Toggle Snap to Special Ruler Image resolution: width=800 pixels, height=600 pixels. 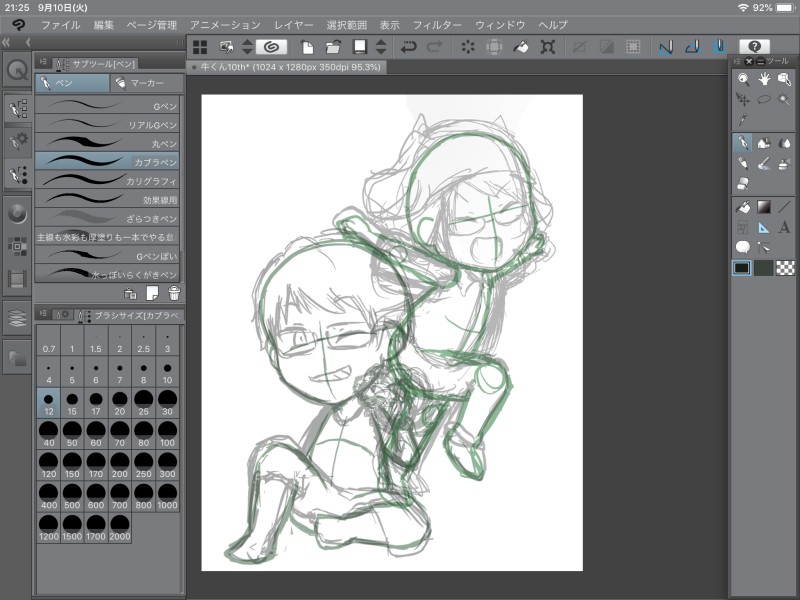click(x=692, y=47)
